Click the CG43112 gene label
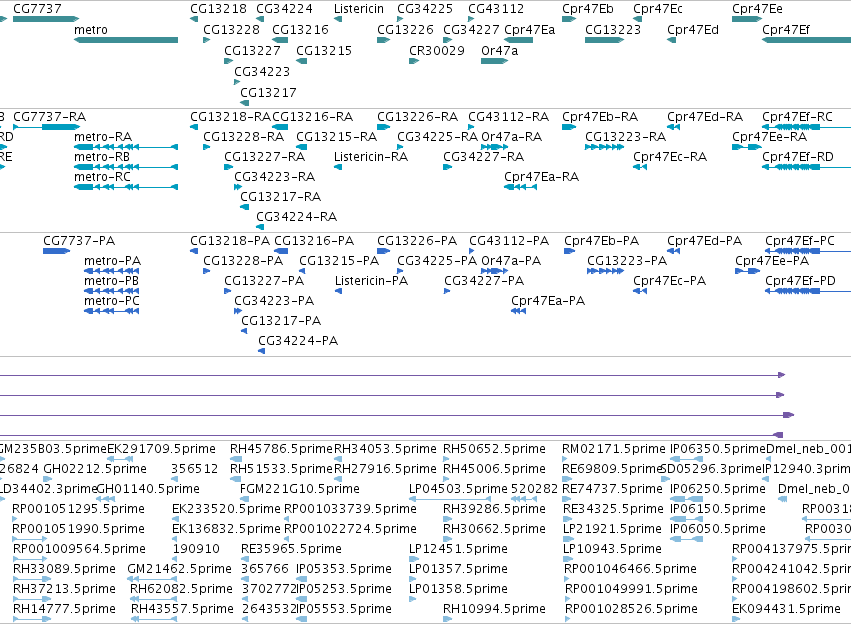The image size is (851, 624). 496,9
